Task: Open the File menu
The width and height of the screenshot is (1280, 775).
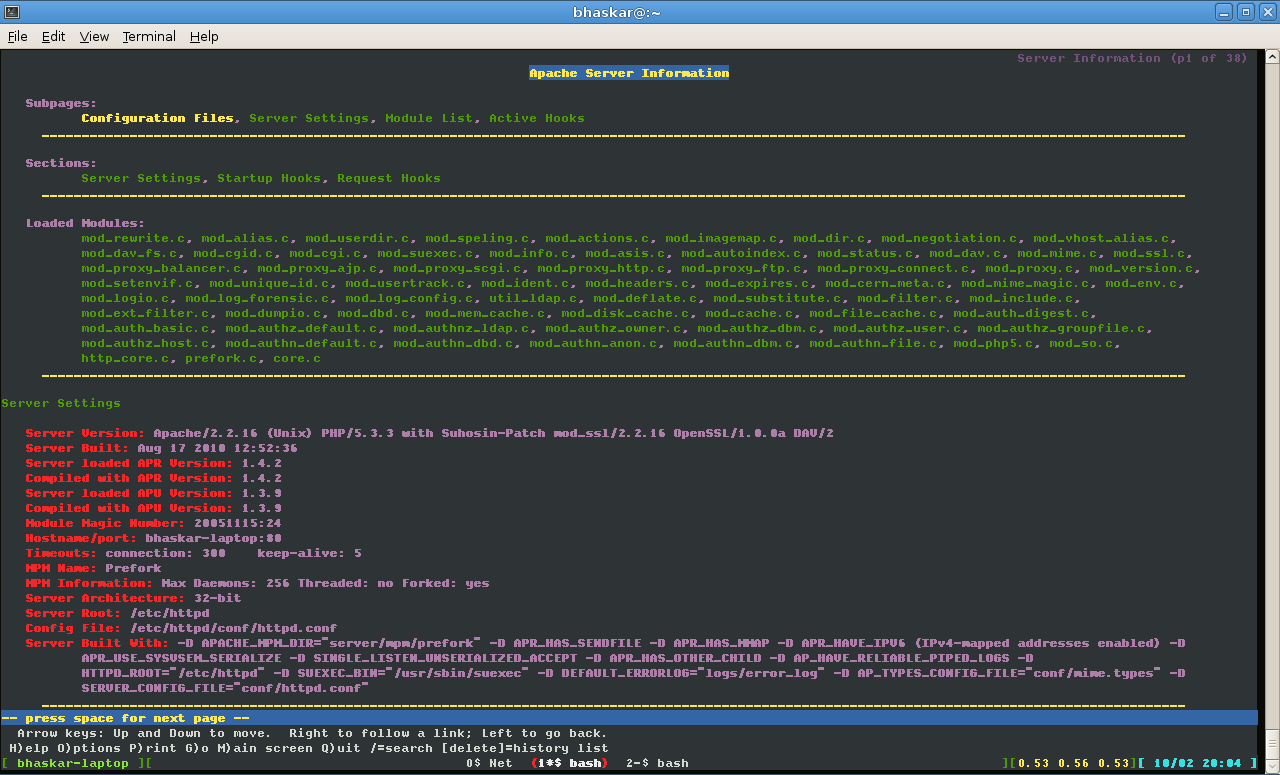Action: [x=17, y=36]
